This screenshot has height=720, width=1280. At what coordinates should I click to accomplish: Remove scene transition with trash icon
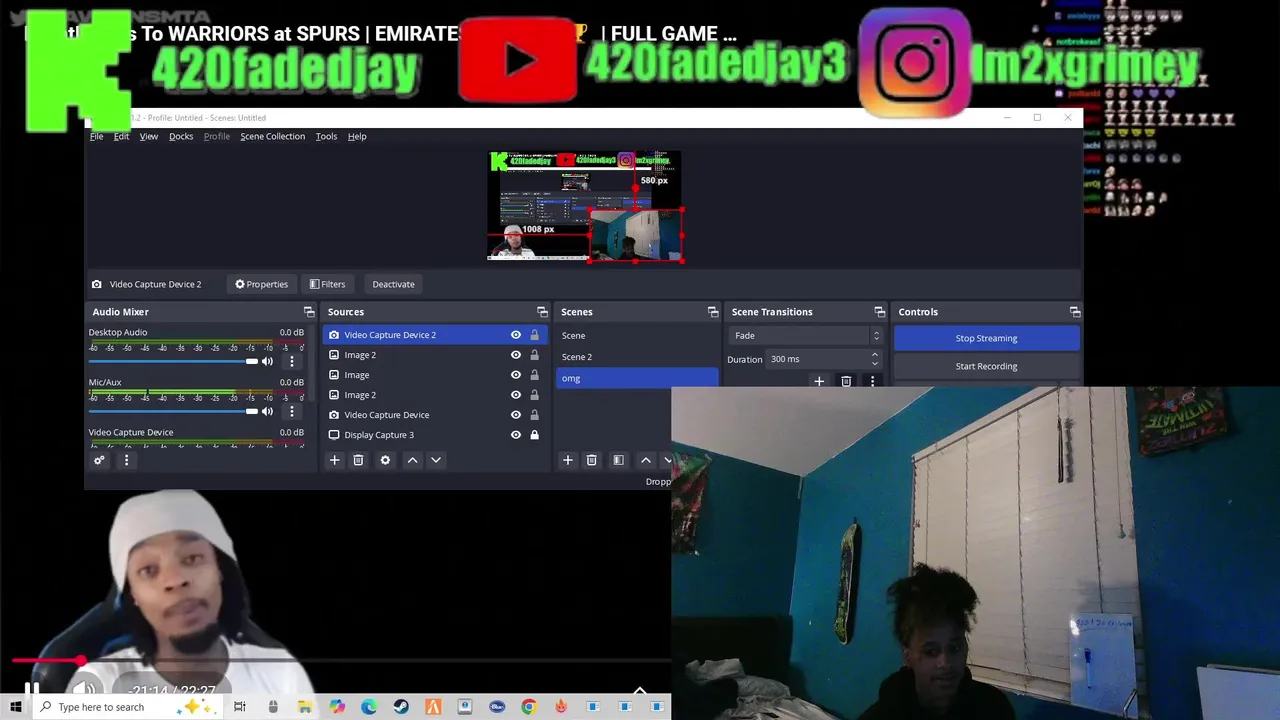click(x=846, y=381)
